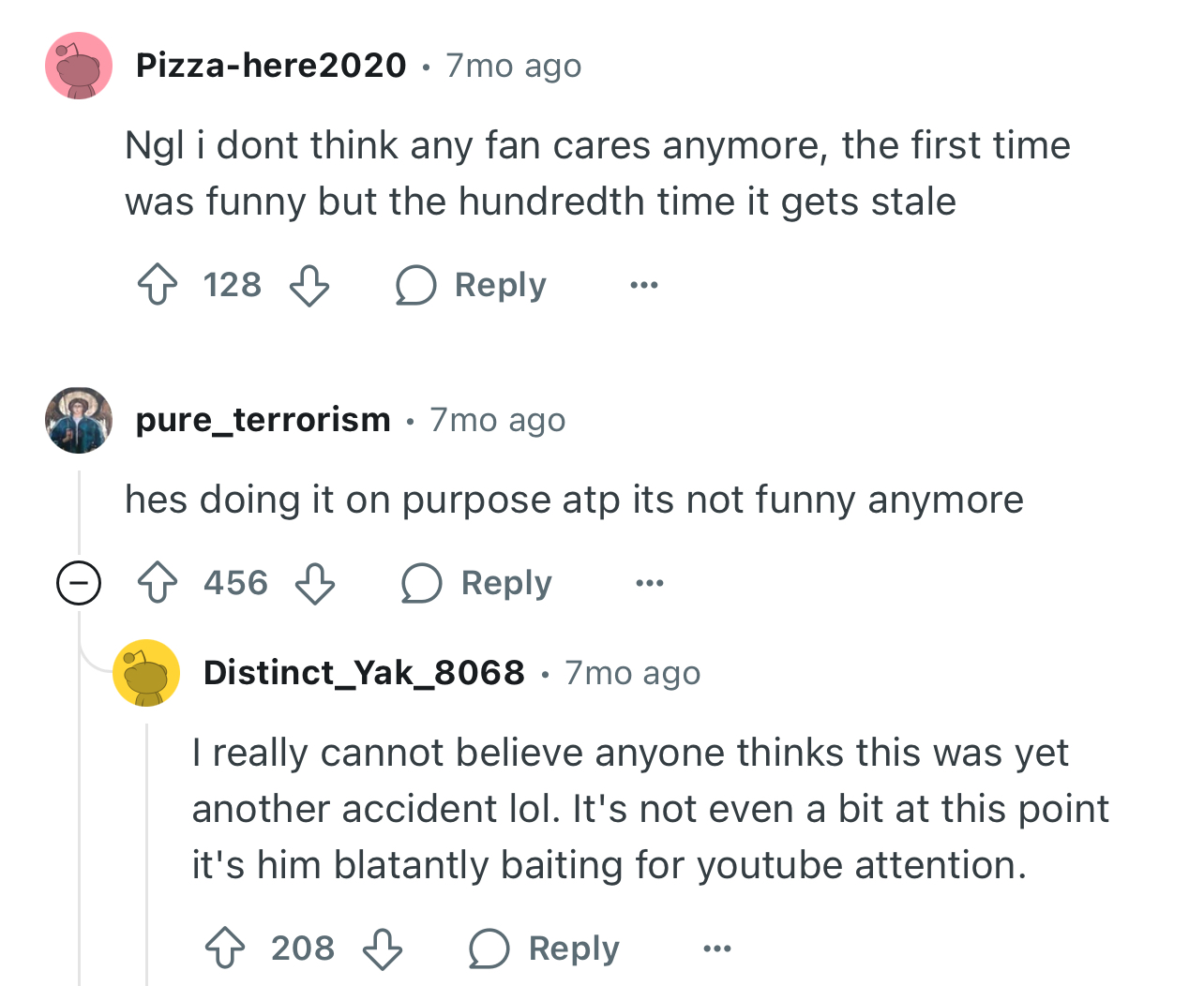Downvote Pizza-here2020's comment
Image resolution: width=1204 pixels, height=986 pixels.
(x=309, y=285)
